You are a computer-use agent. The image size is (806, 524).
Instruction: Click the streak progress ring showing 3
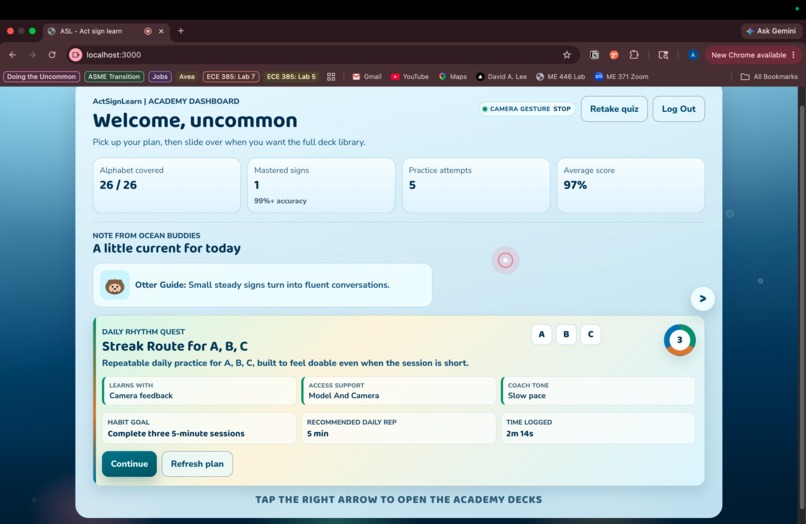pos(680,340)
